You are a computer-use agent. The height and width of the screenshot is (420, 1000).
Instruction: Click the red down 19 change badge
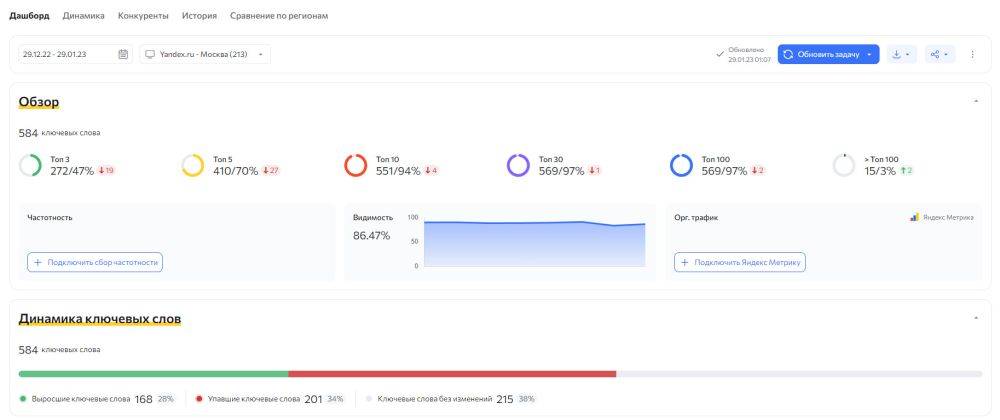pos(107,171)
